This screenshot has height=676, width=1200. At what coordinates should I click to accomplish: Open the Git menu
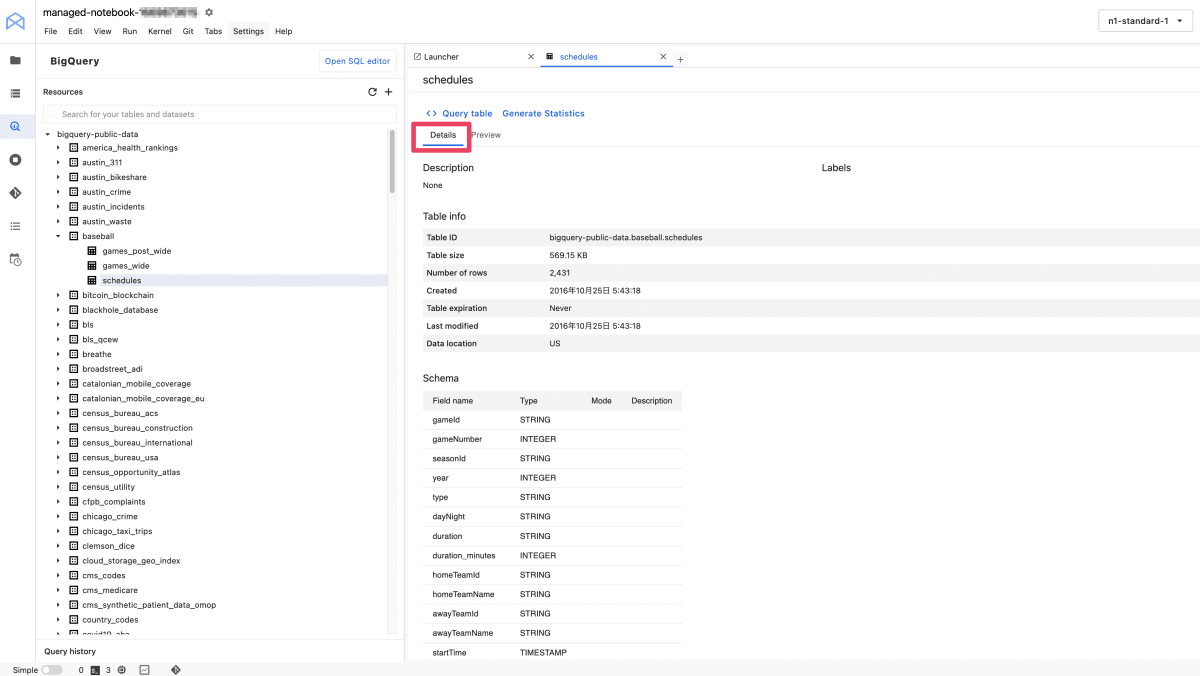pos(188,31)
